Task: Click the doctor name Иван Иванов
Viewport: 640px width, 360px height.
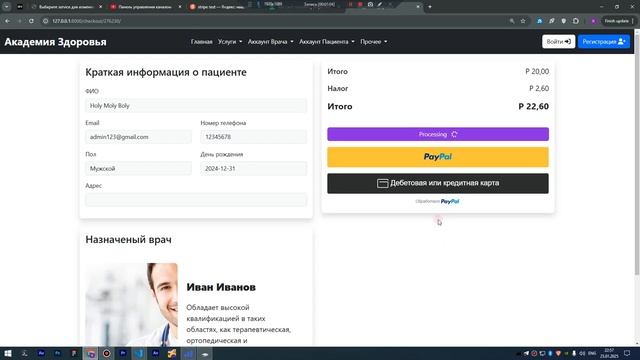Action: (221, 287)
